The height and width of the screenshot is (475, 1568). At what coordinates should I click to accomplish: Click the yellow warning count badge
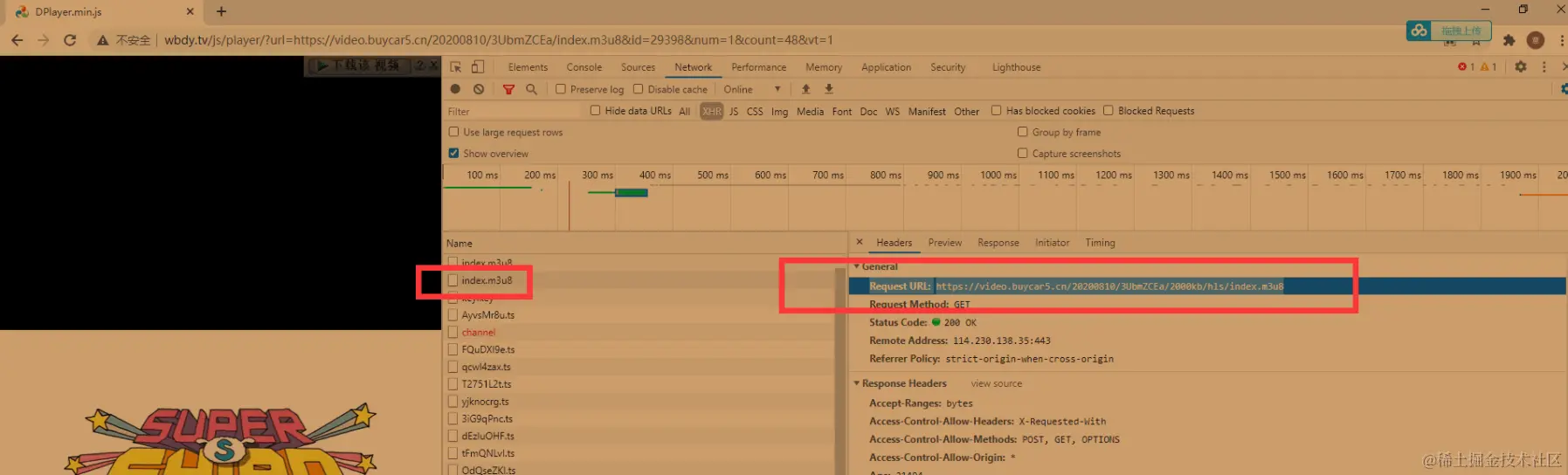click(x=1489, y=67)
